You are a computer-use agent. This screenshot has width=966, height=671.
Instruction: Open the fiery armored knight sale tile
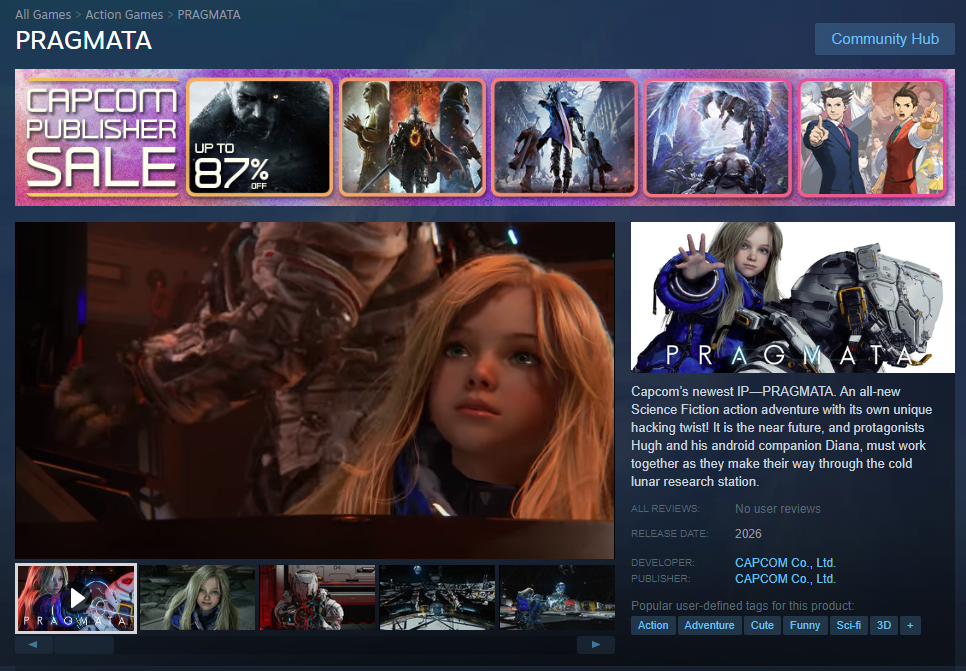412,137
